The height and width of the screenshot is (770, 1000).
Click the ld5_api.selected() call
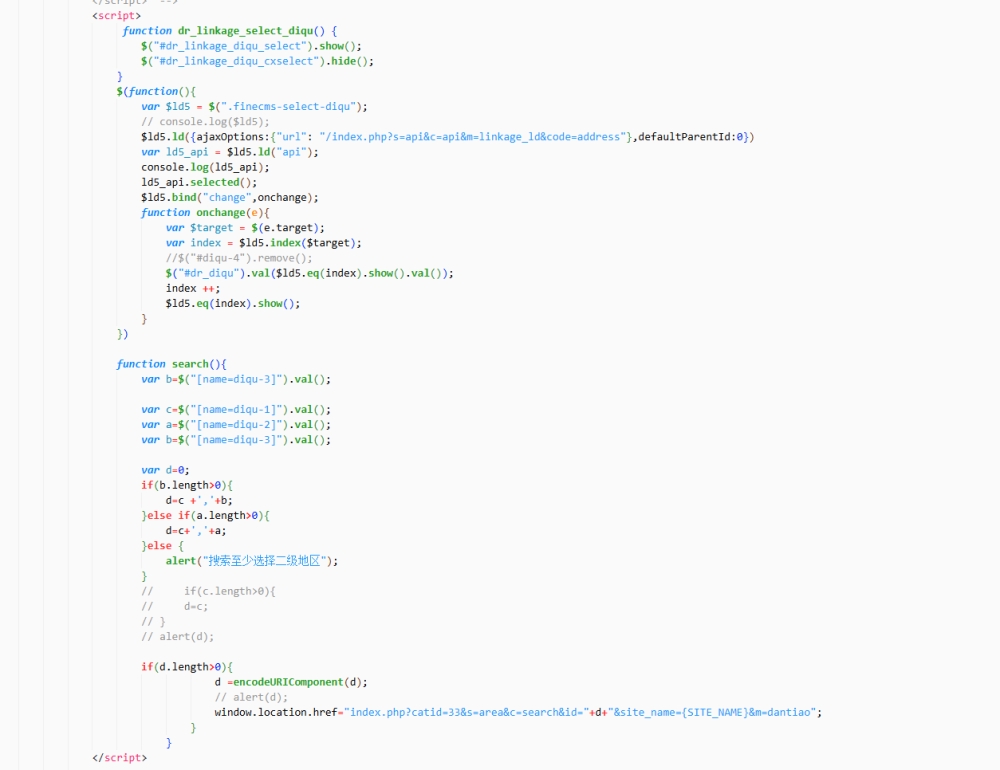(199, 182)
